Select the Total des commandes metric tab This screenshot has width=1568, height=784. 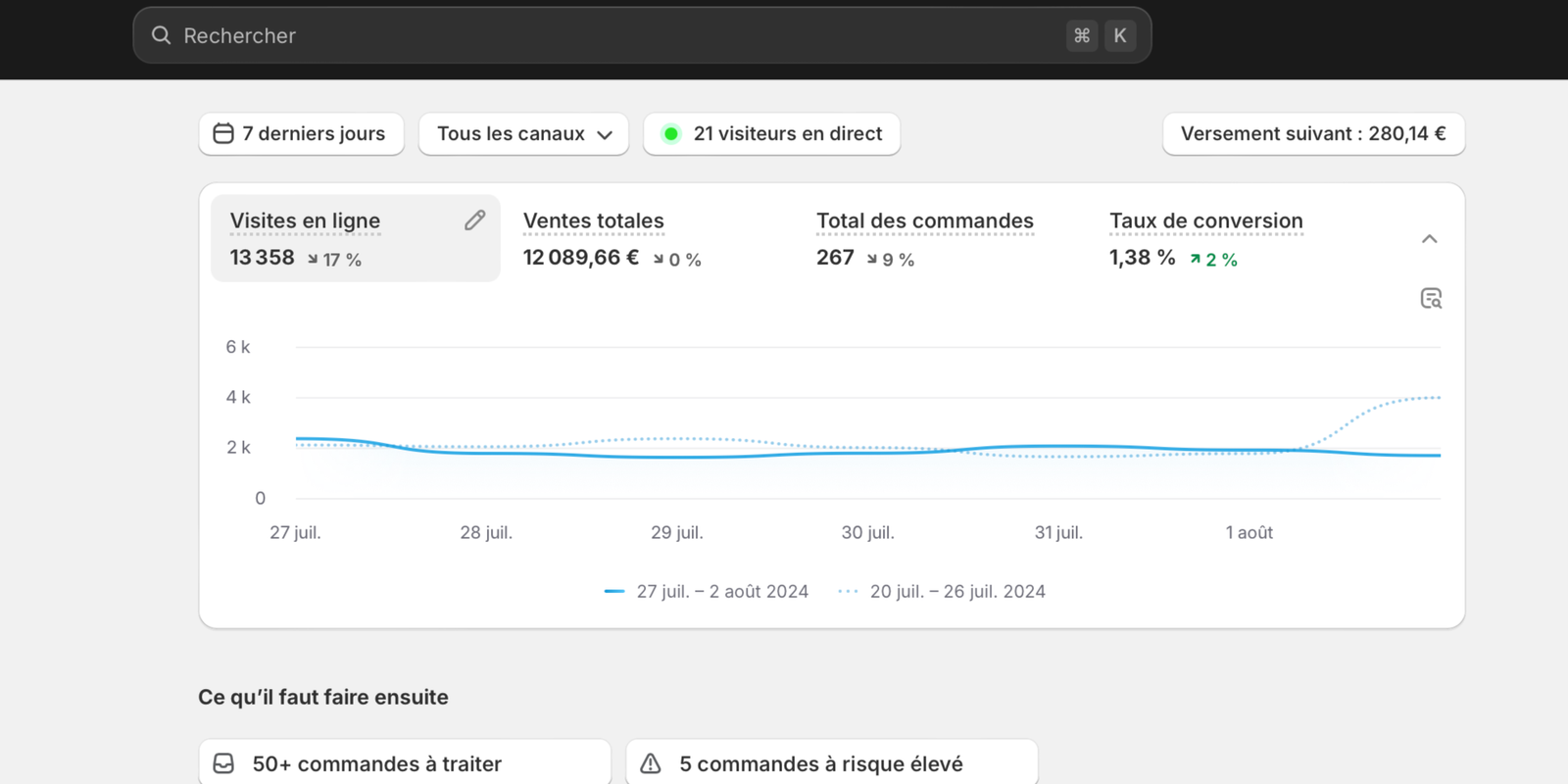coord(941,238)
